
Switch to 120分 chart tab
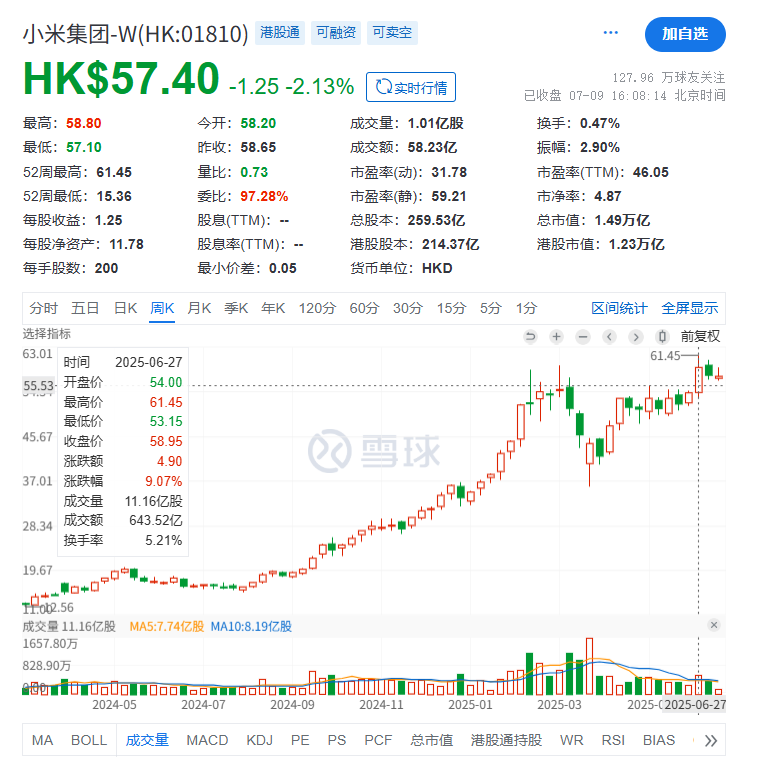317,308
